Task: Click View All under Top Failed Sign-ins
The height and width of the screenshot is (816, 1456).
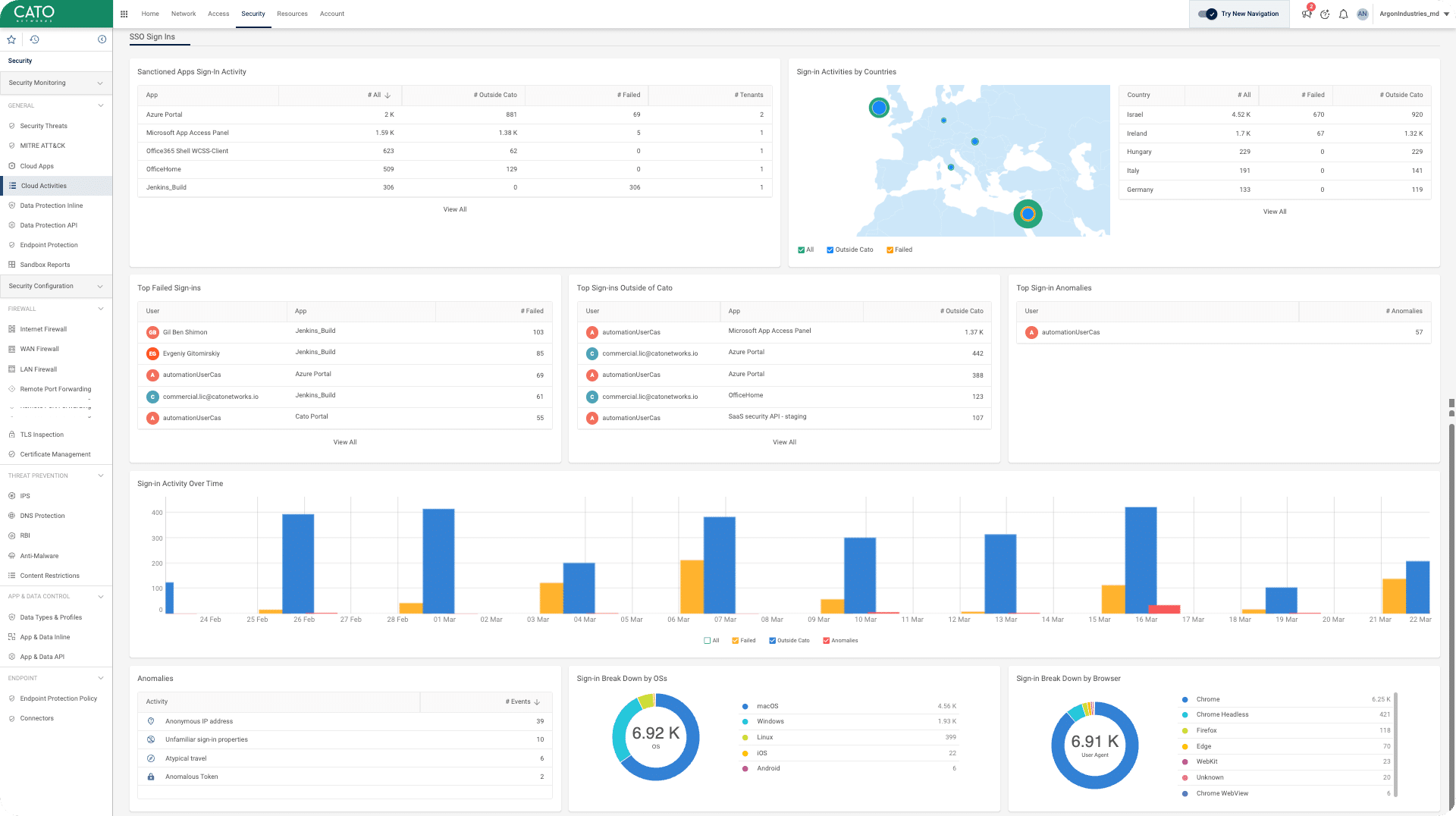Action: click(345, 442)
